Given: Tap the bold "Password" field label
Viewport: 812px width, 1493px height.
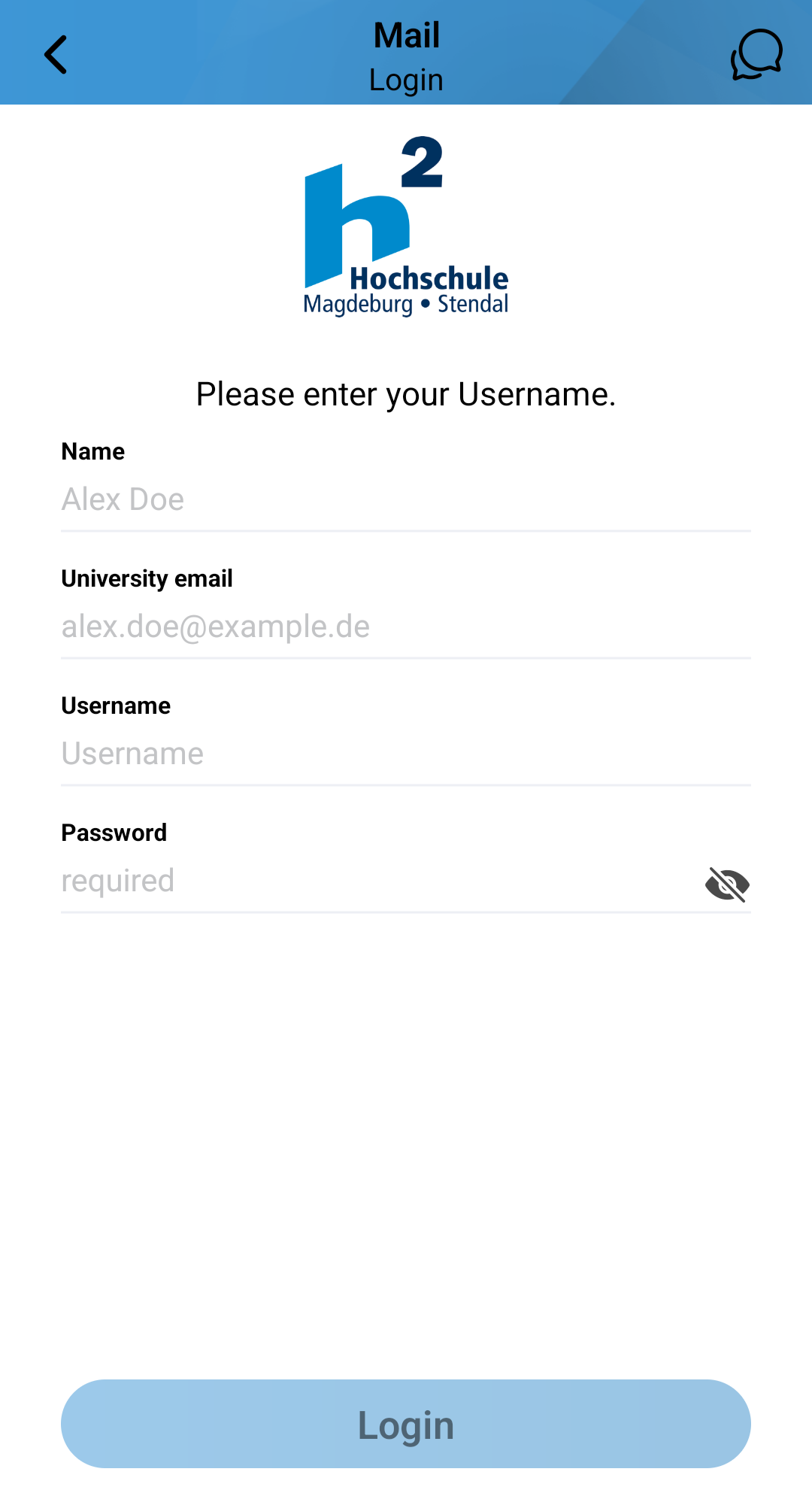Looking at the screenshot, I should coord(114,833).
